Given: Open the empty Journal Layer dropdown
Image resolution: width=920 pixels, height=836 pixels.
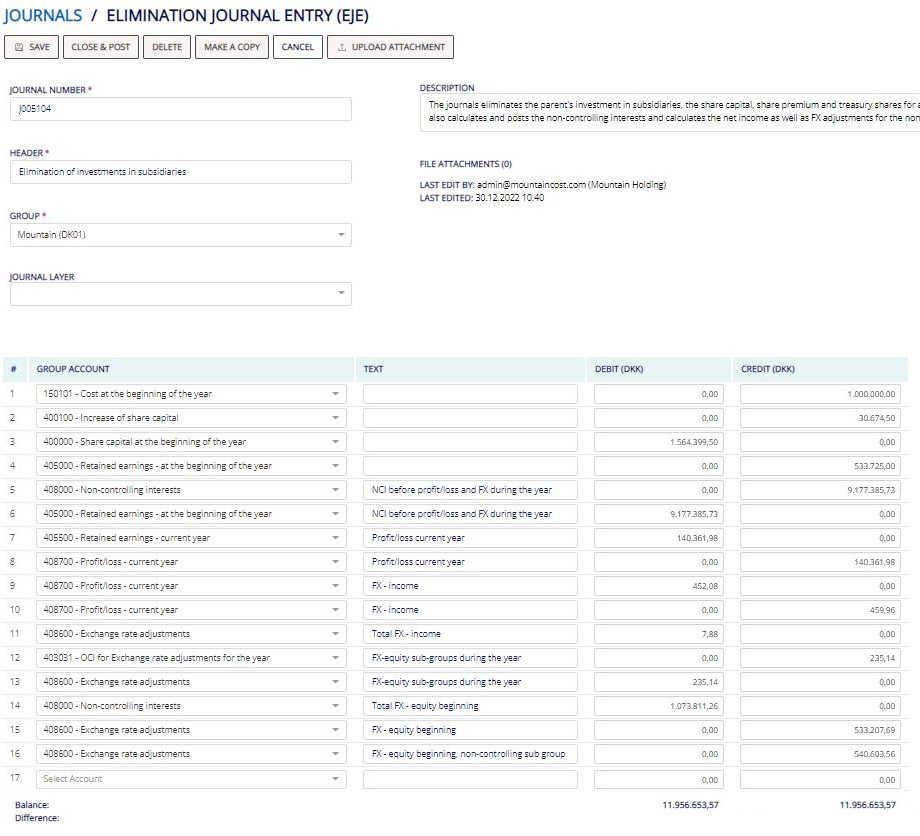Looking at the screenshot, I should tap(181, 294).
